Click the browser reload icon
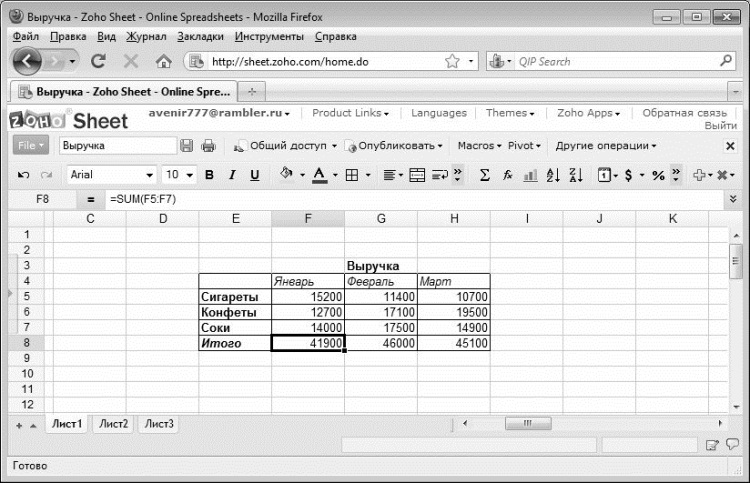 99,61
